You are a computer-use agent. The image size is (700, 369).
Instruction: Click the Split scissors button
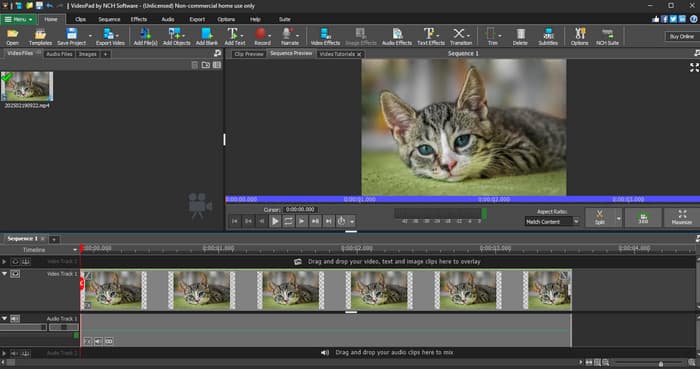point(600,217)
